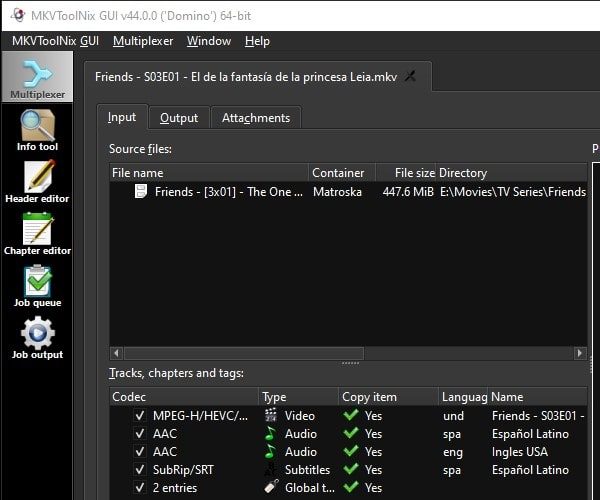Click the source files horizontal scrollbar thumb
600x500 pixels.
244,353
